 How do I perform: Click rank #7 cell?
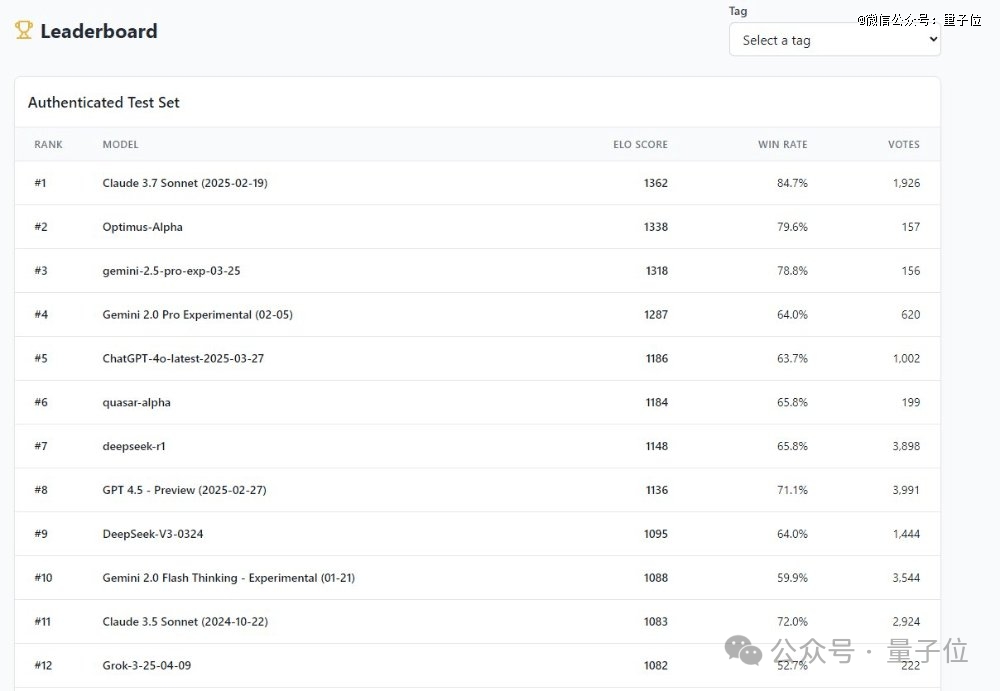(x=41, y=447)
